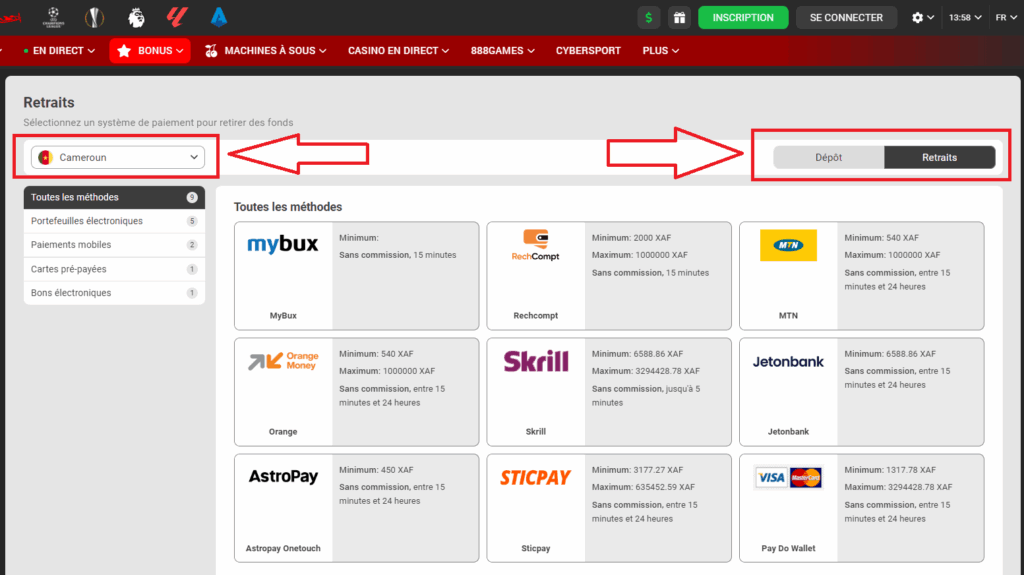Click the Rechcompt card label
Viewport: 1024px width, 575px height.
coord(536,316)
